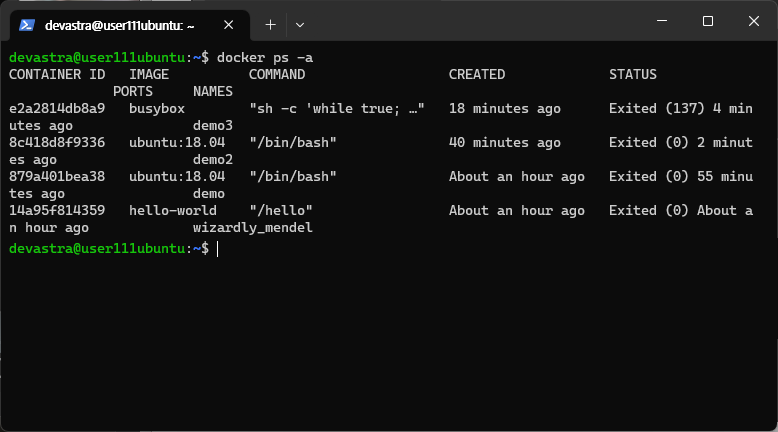Image resolution: width=778 pixels, height=432 pixels.
Task: Click the container name demo3
Action: click(x=213, y=125)
